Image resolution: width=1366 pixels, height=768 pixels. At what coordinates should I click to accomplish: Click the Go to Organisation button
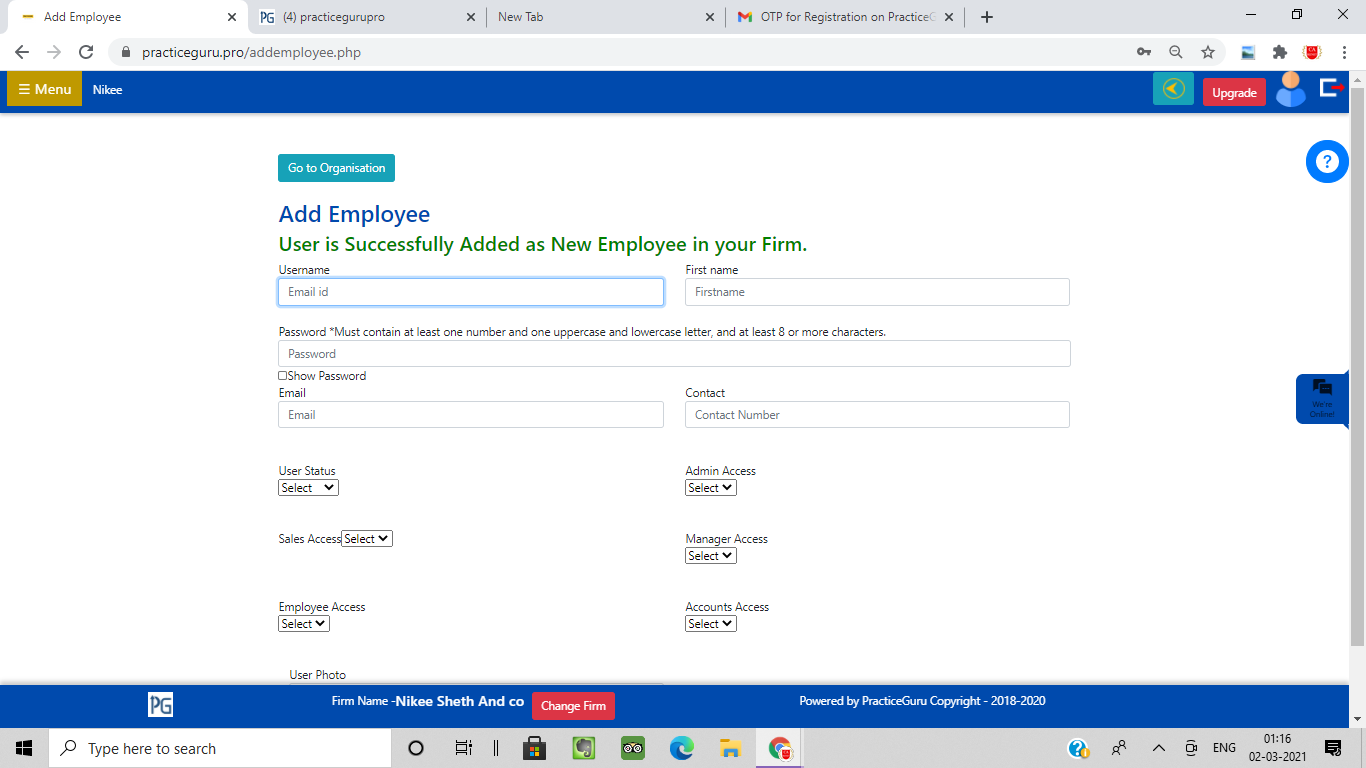coord(336,168)
